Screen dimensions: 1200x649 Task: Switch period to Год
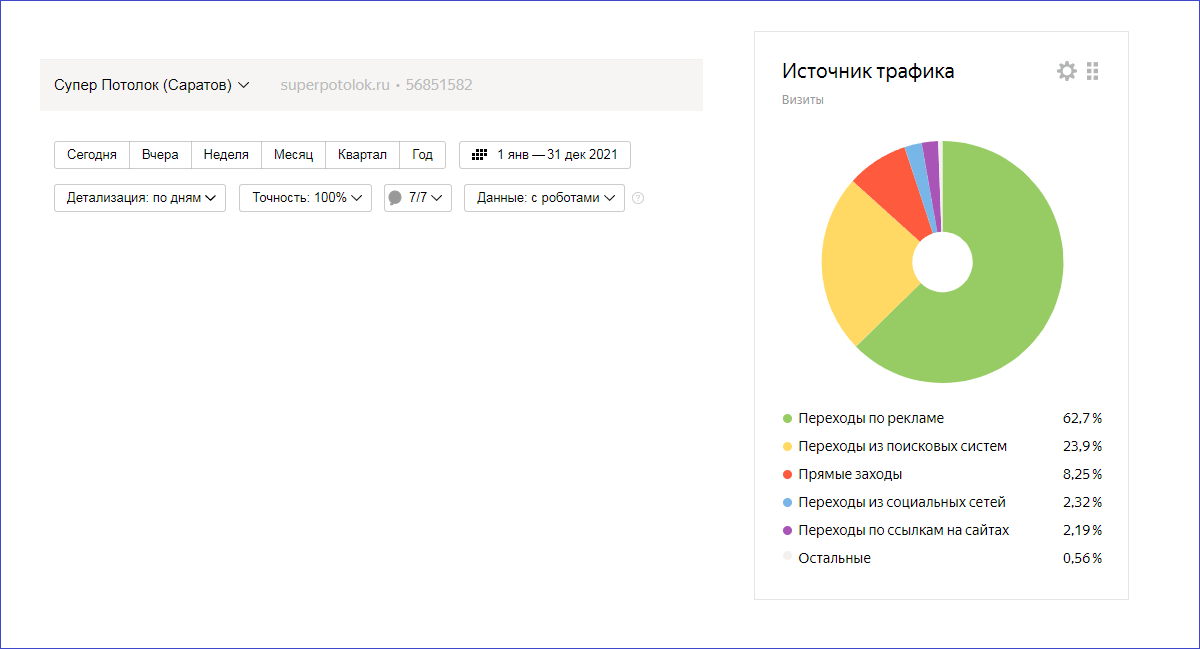coord(422,155)
